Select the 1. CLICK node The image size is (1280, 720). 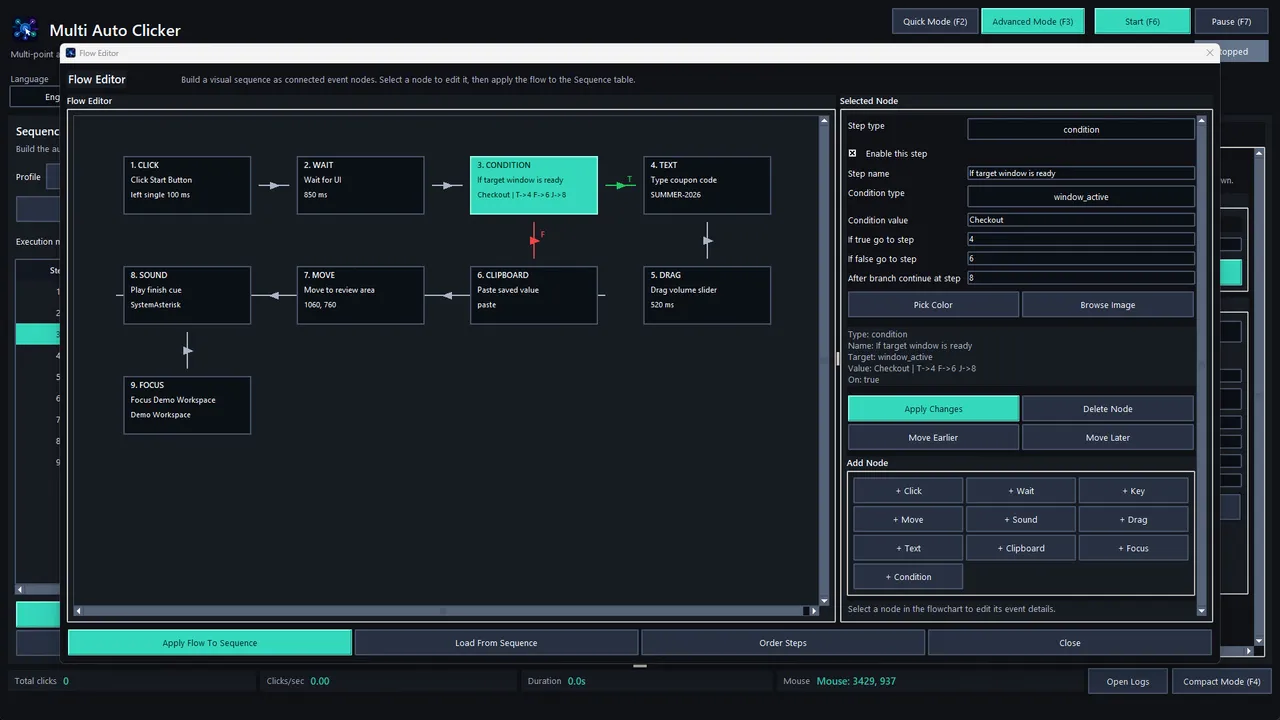pos(187,185)
